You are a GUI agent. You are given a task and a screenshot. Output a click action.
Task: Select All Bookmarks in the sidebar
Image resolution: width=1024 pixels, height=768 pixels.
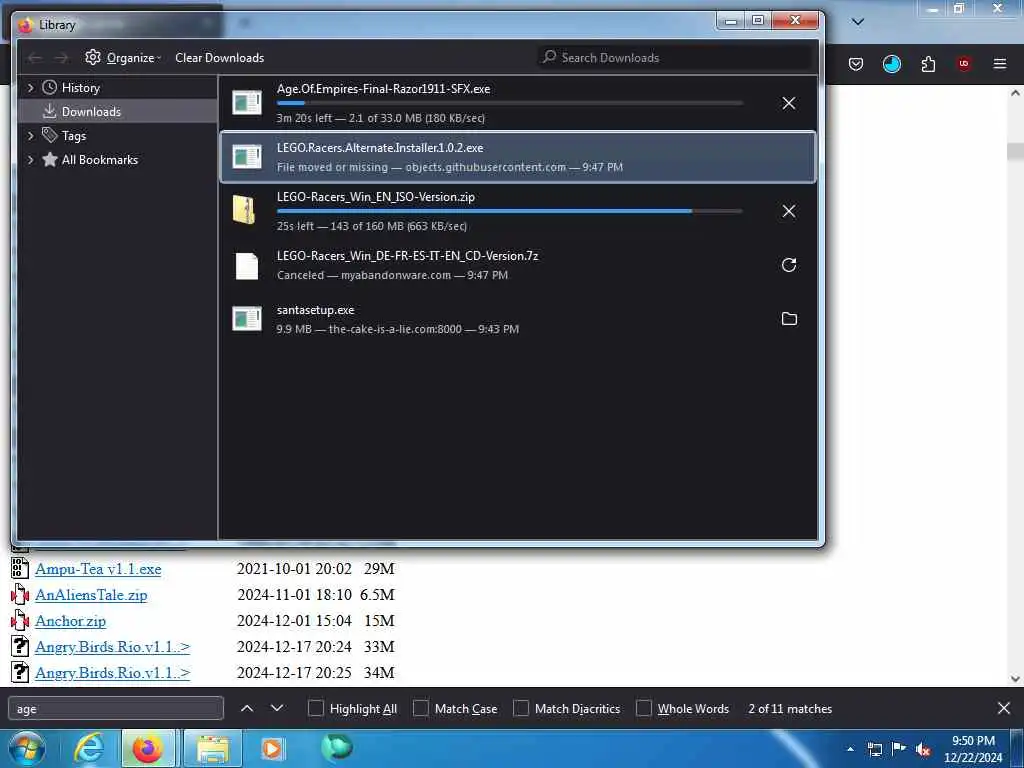(118, 159)
